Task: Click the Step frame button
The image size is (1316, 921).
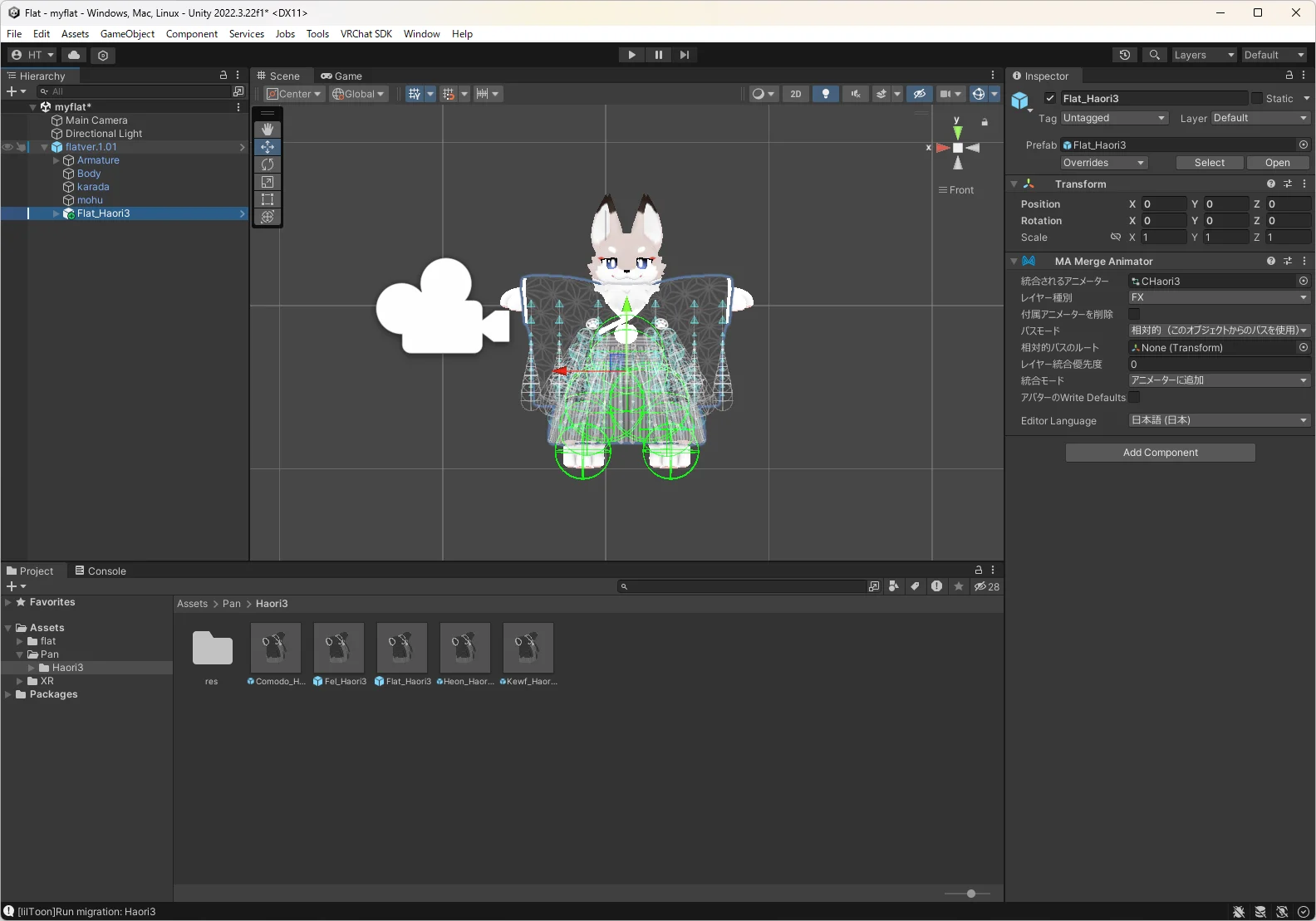Action: 685,55
